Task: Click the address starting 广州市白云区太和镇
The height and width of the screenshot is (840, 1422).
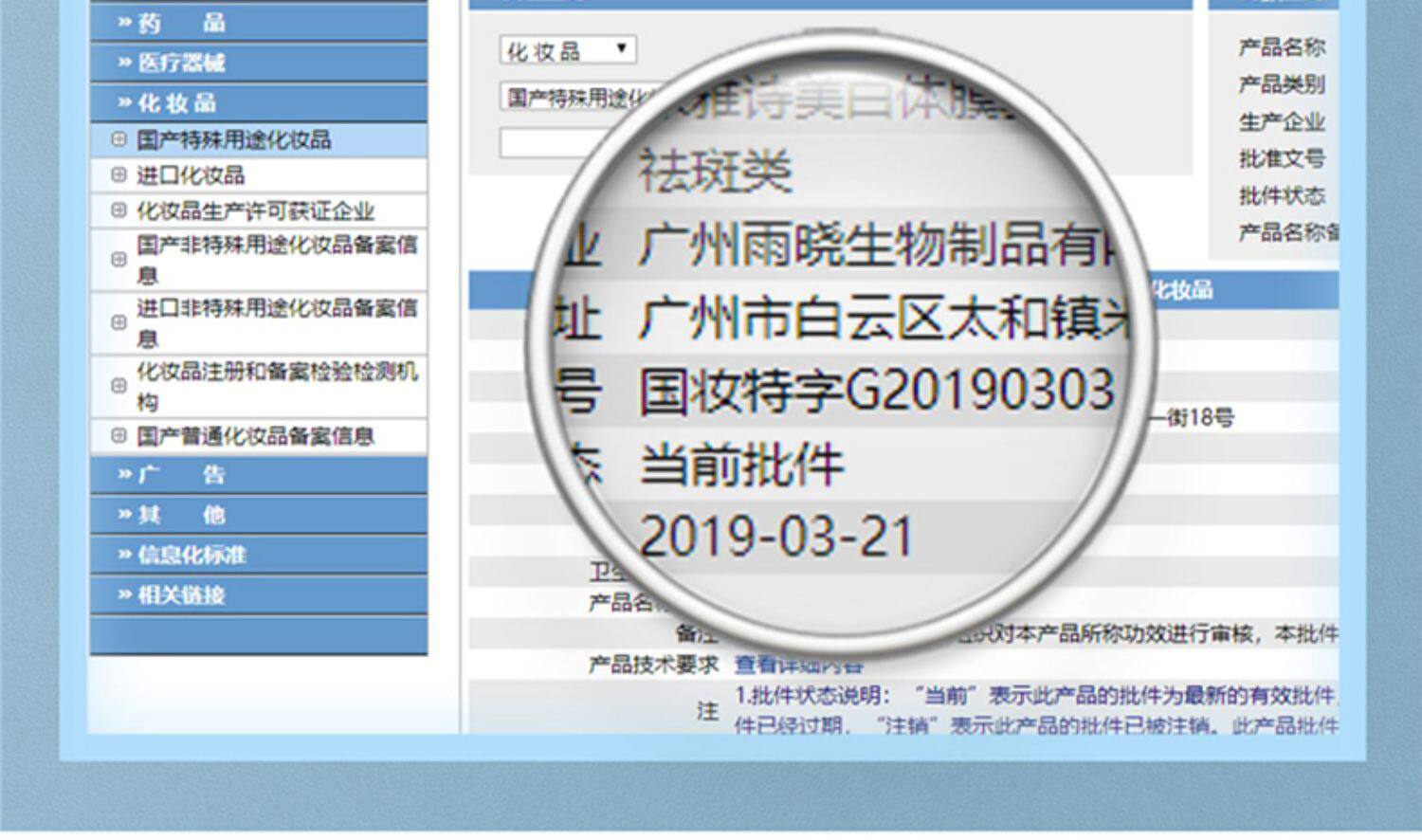Action: (884, 317)
